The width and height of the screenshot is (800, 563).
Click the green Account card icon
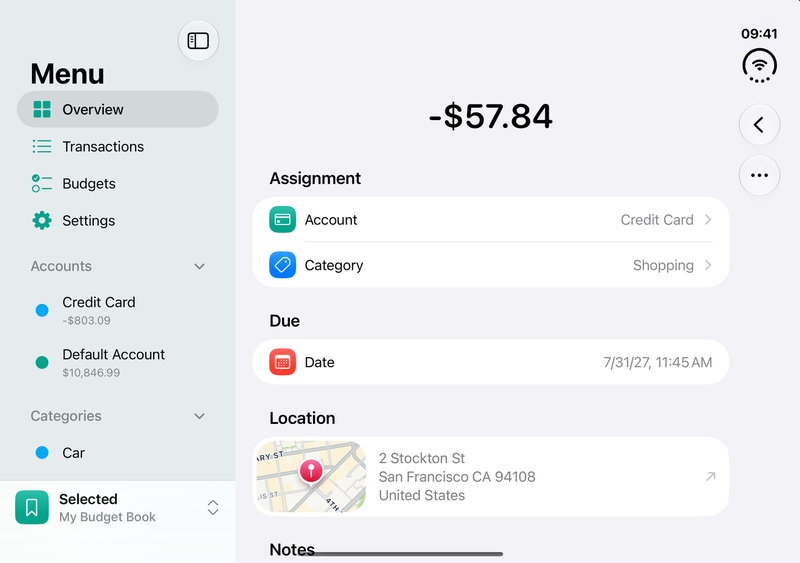pos(283,219)
